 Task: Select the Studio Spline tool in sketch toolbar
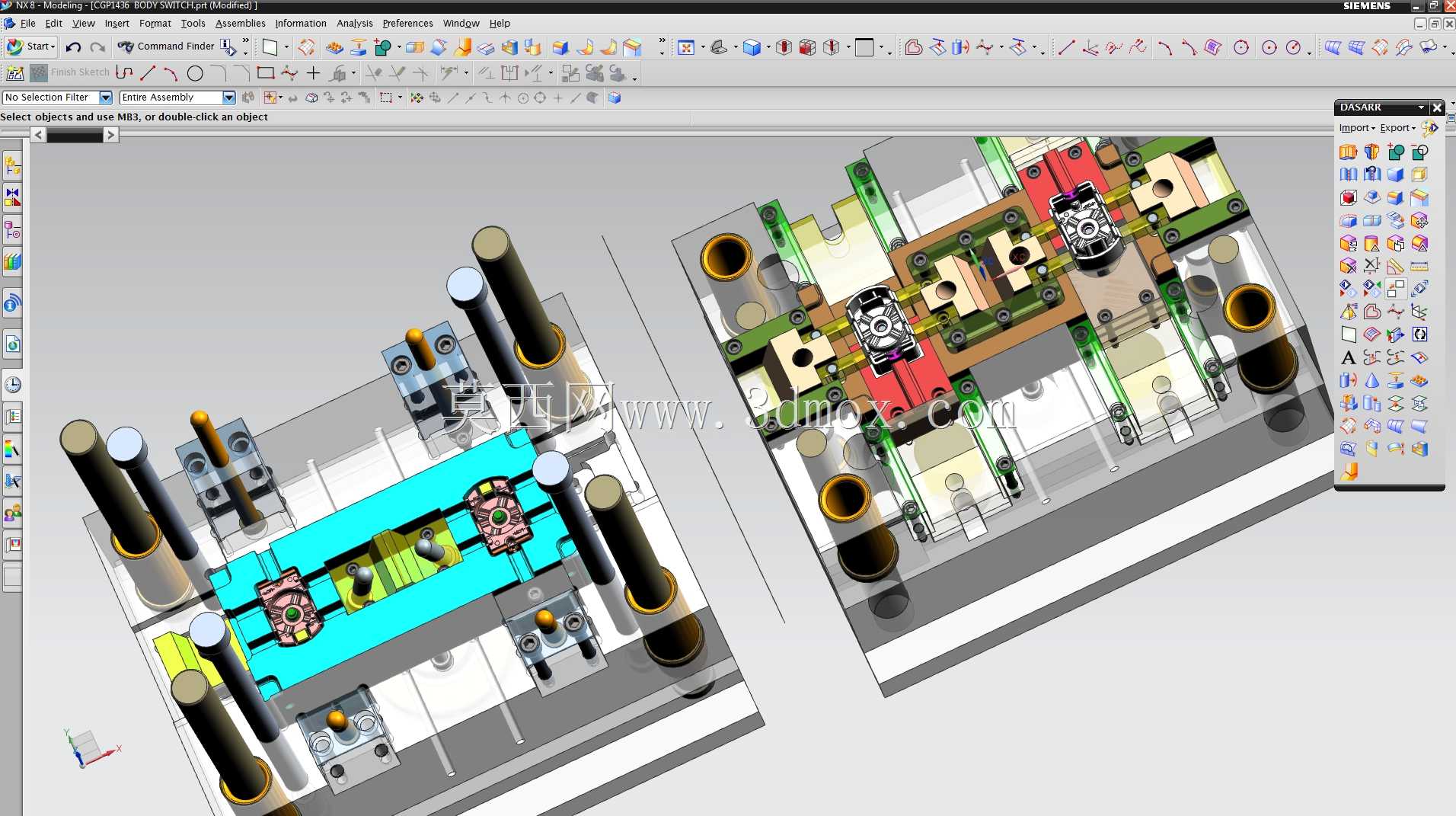click(289, 73)
